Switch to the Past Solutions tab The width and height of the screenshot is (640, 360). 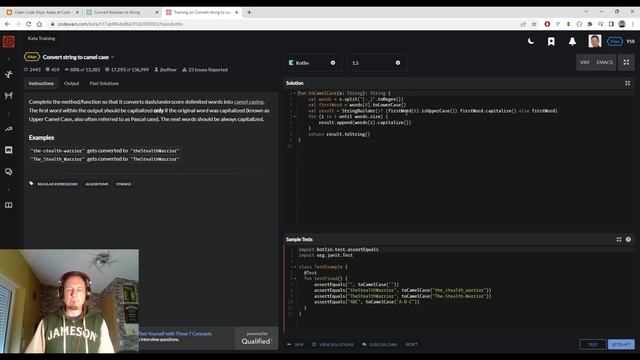point(104,83)
